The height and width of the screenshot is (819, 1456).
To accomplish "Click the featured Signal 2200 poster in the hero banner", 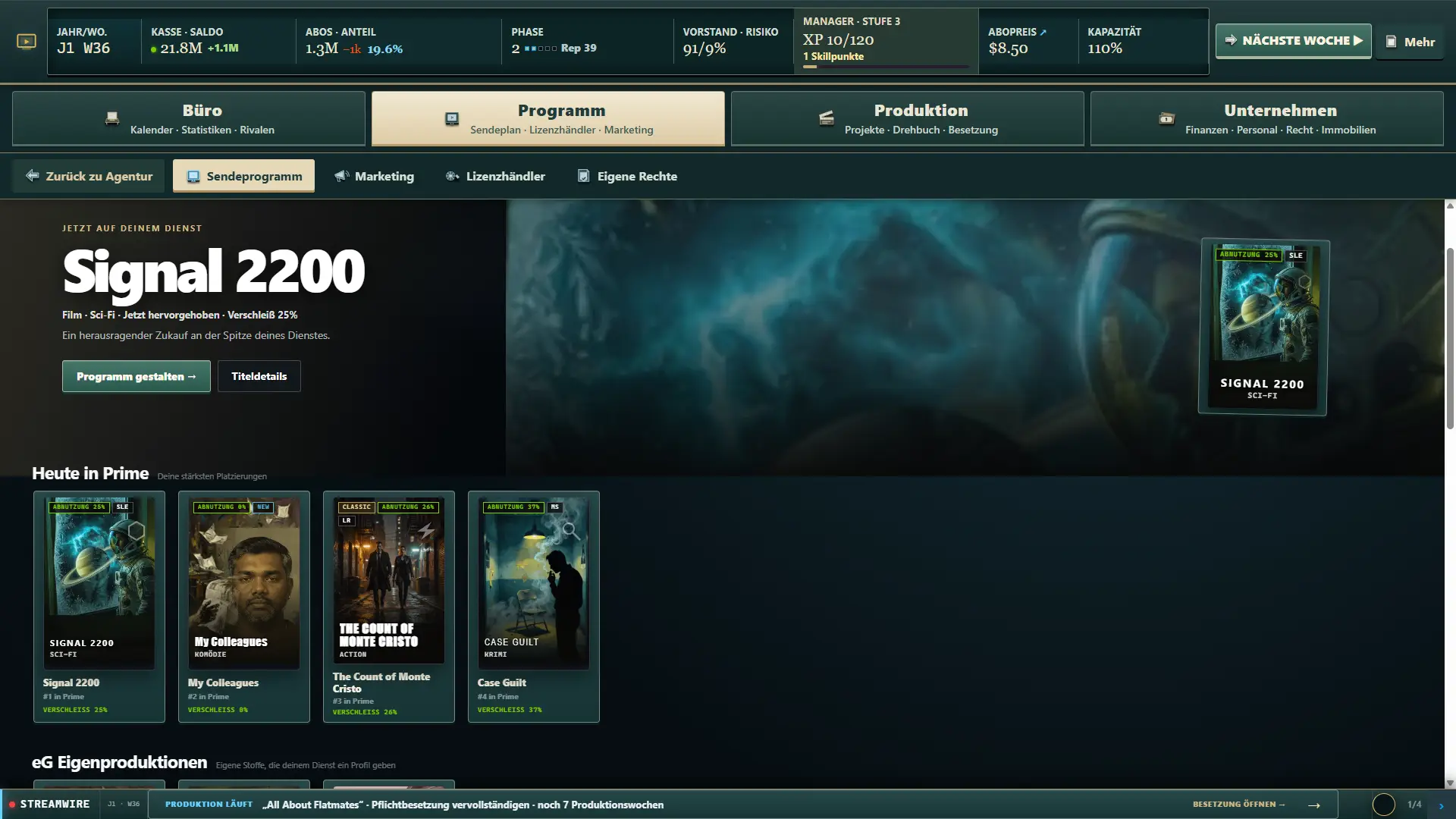I will coord(1263,327).
